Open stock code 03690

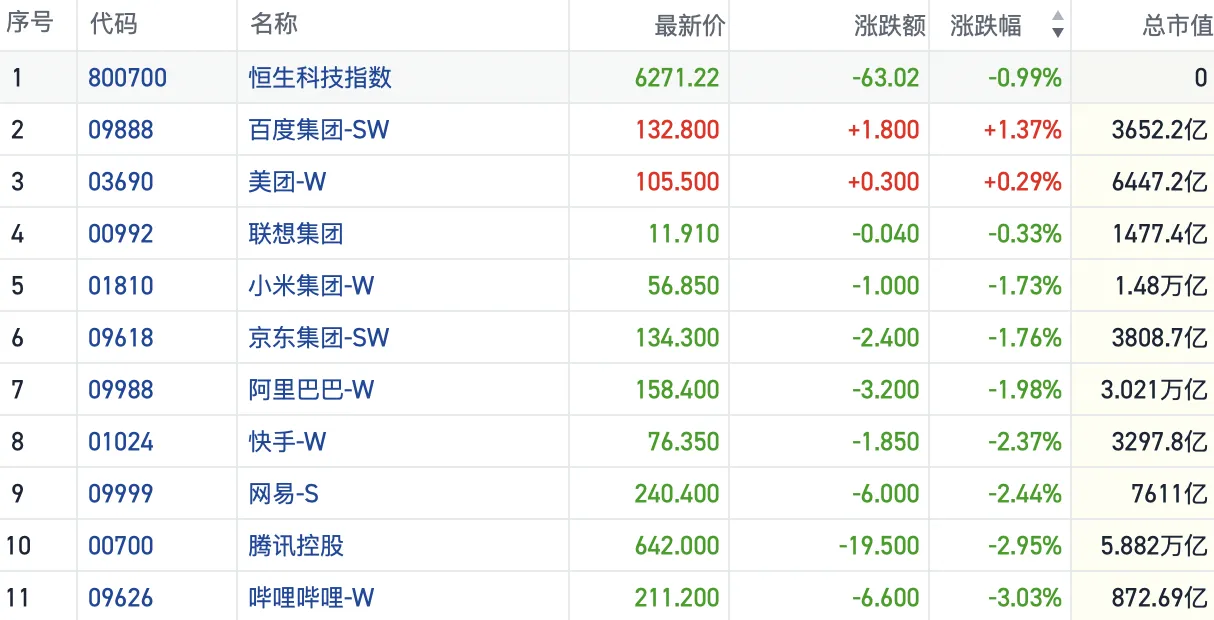pos(121,182)
